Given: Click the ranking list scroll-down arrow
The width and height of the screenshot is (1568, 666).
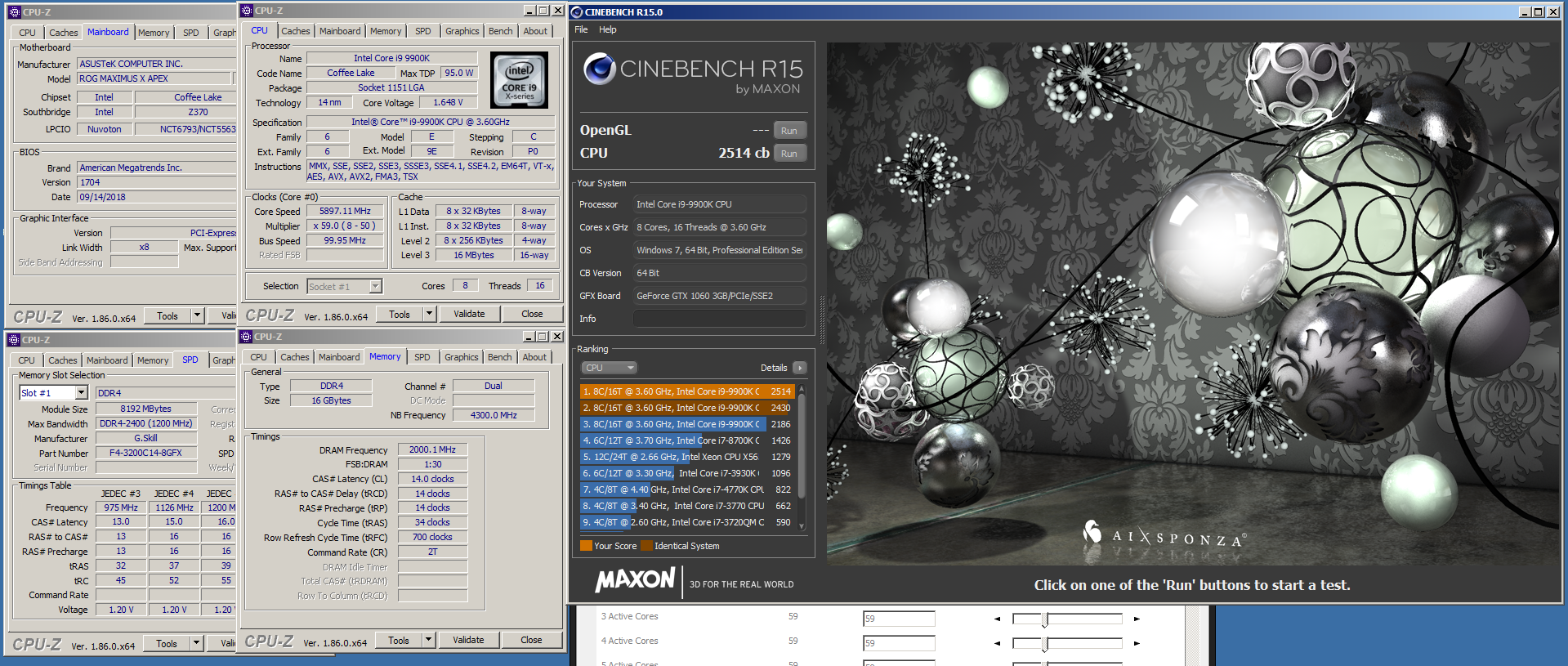Looking at the screenshot, I should coord(802,526).
